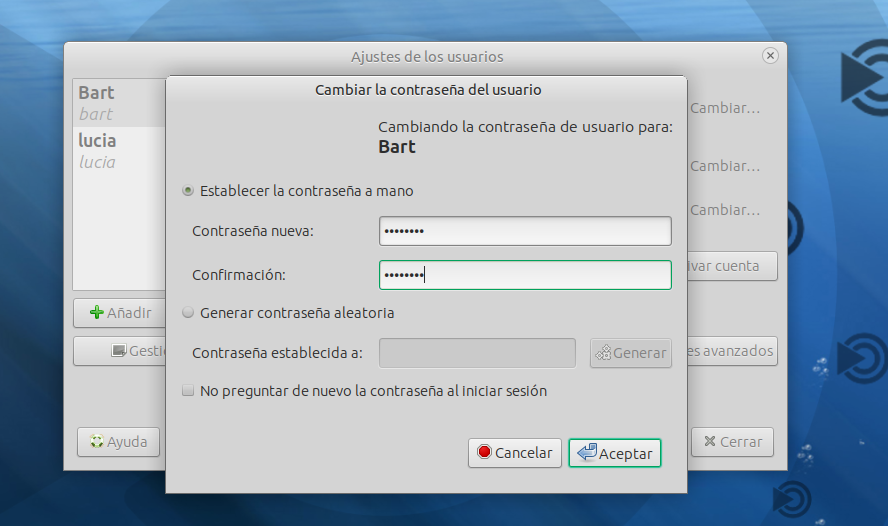Viewport: 888px width, 526px height.
Task: Open Ayuda with the lifebuoy icon
Action: 118,442
